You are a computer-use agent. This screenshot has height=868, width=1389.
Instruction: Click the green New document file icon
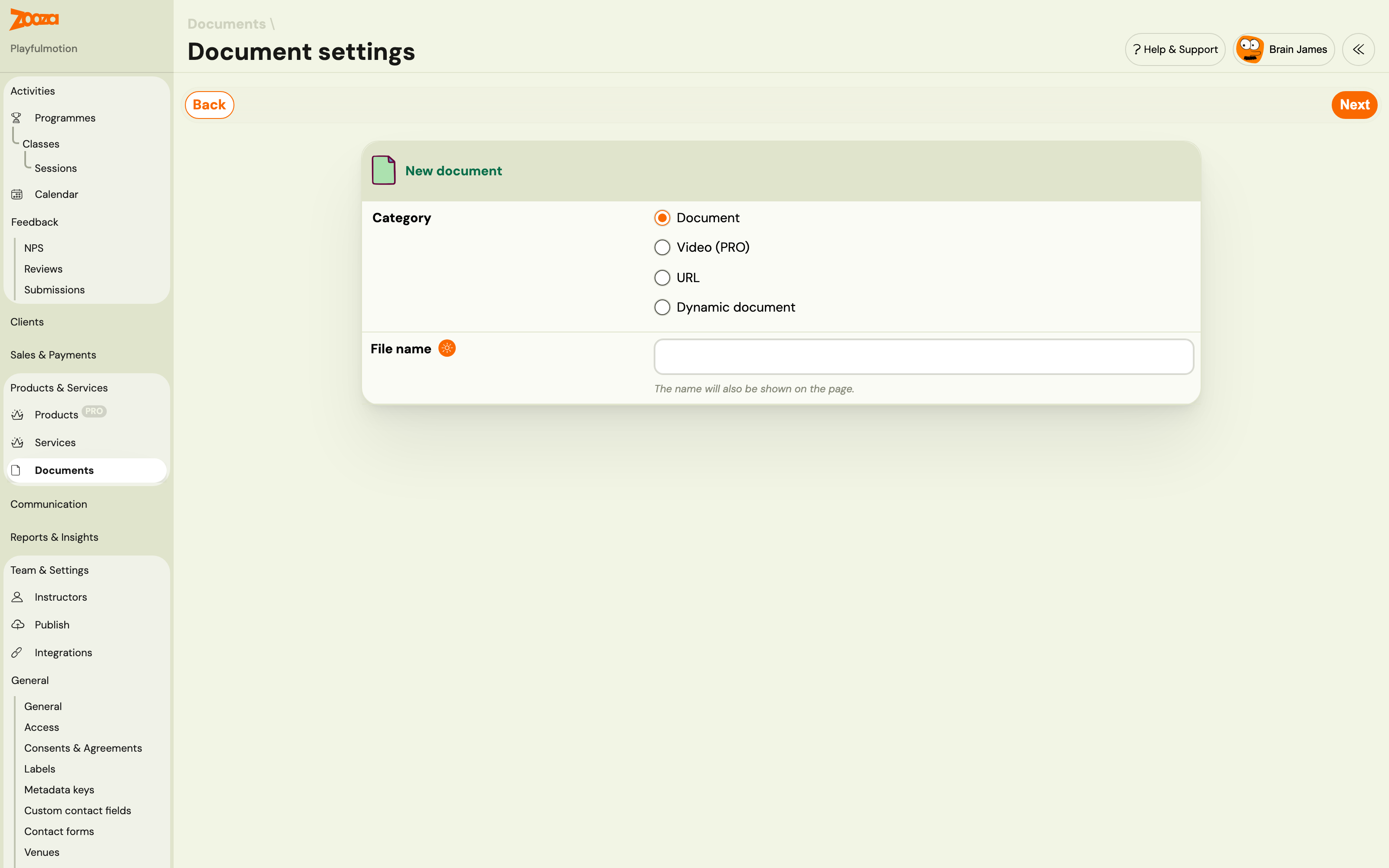[383, 170]
